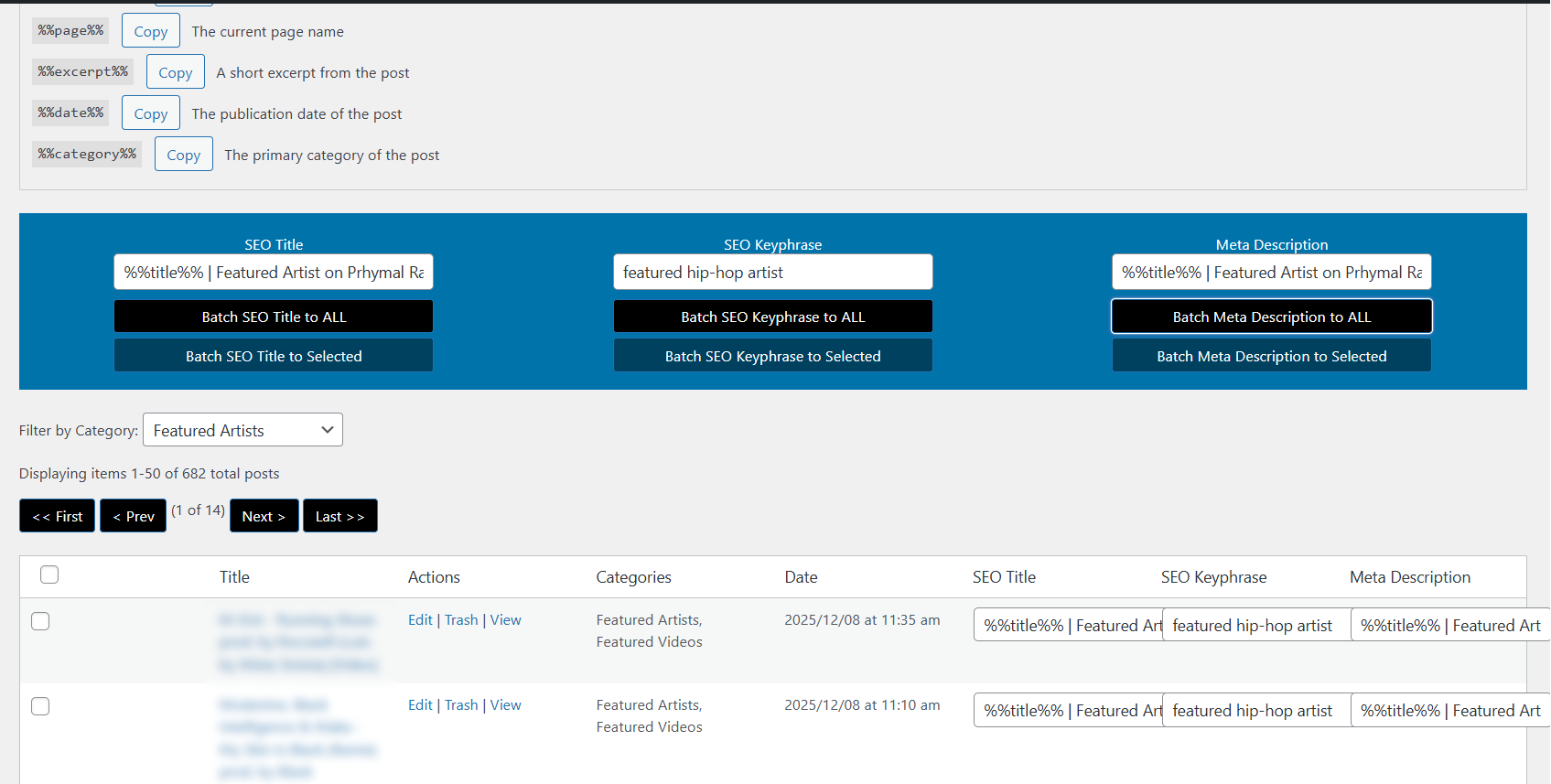Viewport: 1551px width, 784px height.
Task: Check the post dated 11:35 am
Action: coord(40,621)
